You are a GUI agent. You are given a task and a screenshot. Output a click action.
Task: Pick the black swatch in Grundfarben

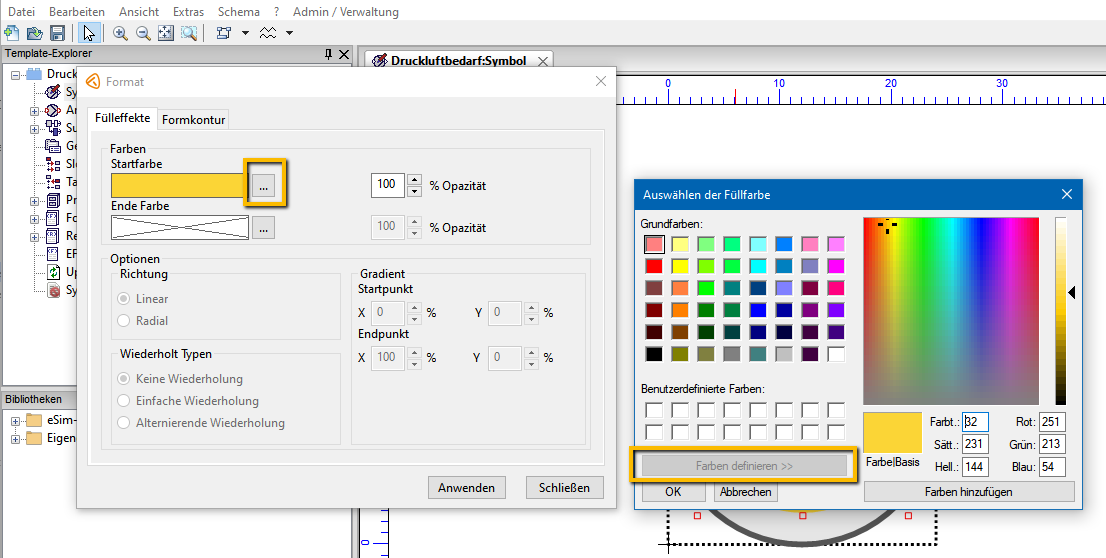coord(654,354)
